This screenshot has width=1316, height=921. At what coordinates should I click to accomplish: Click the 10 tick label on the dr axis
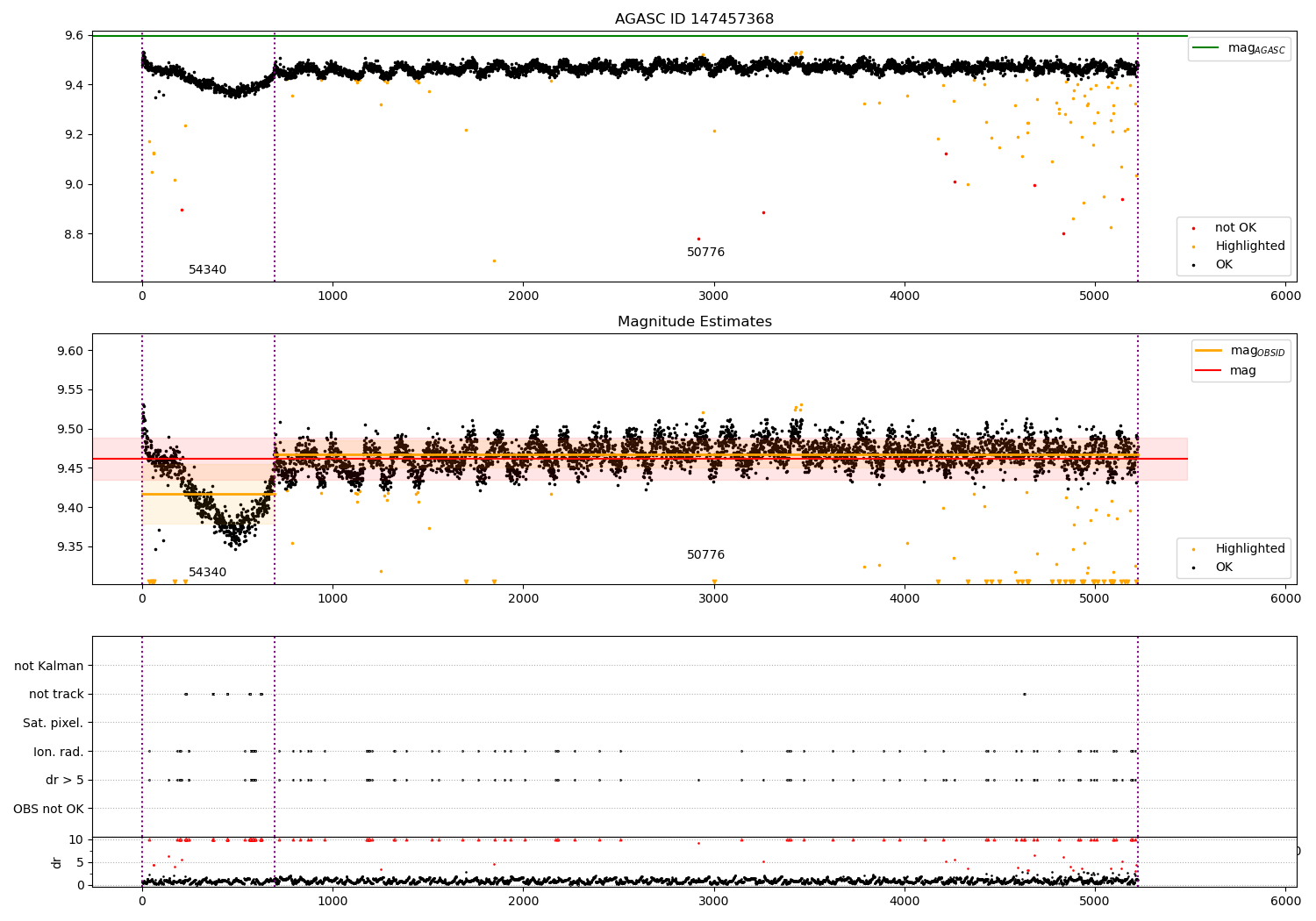(76, 839)
